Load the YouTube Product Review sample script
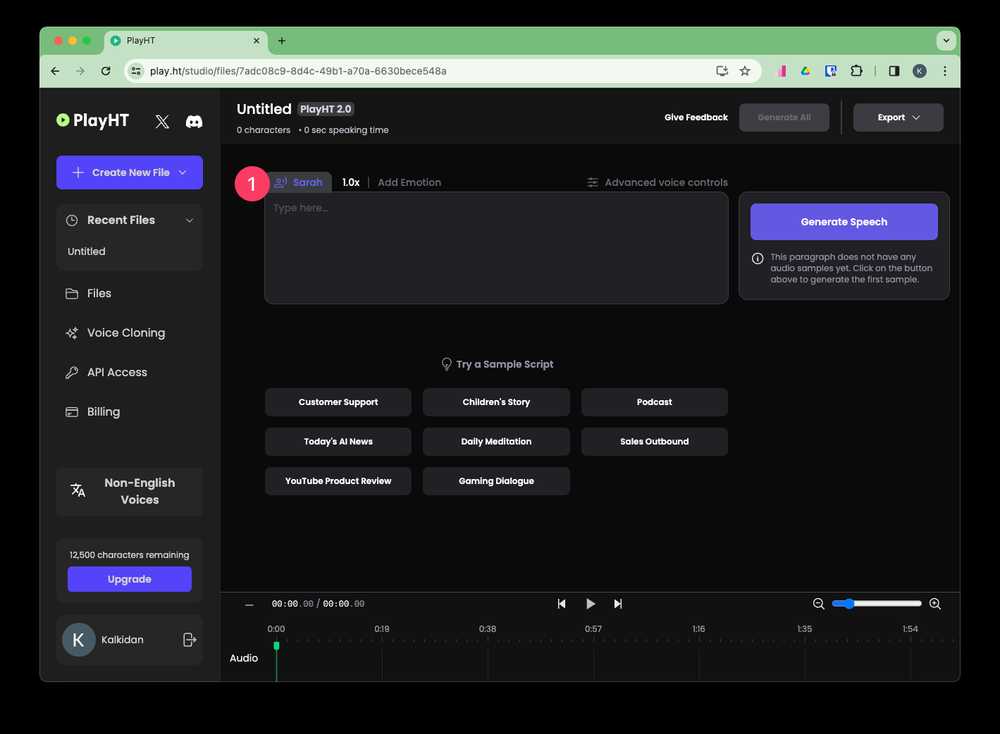The width and height of the screenshot is (1000, 734). click(x=338, y=481)
